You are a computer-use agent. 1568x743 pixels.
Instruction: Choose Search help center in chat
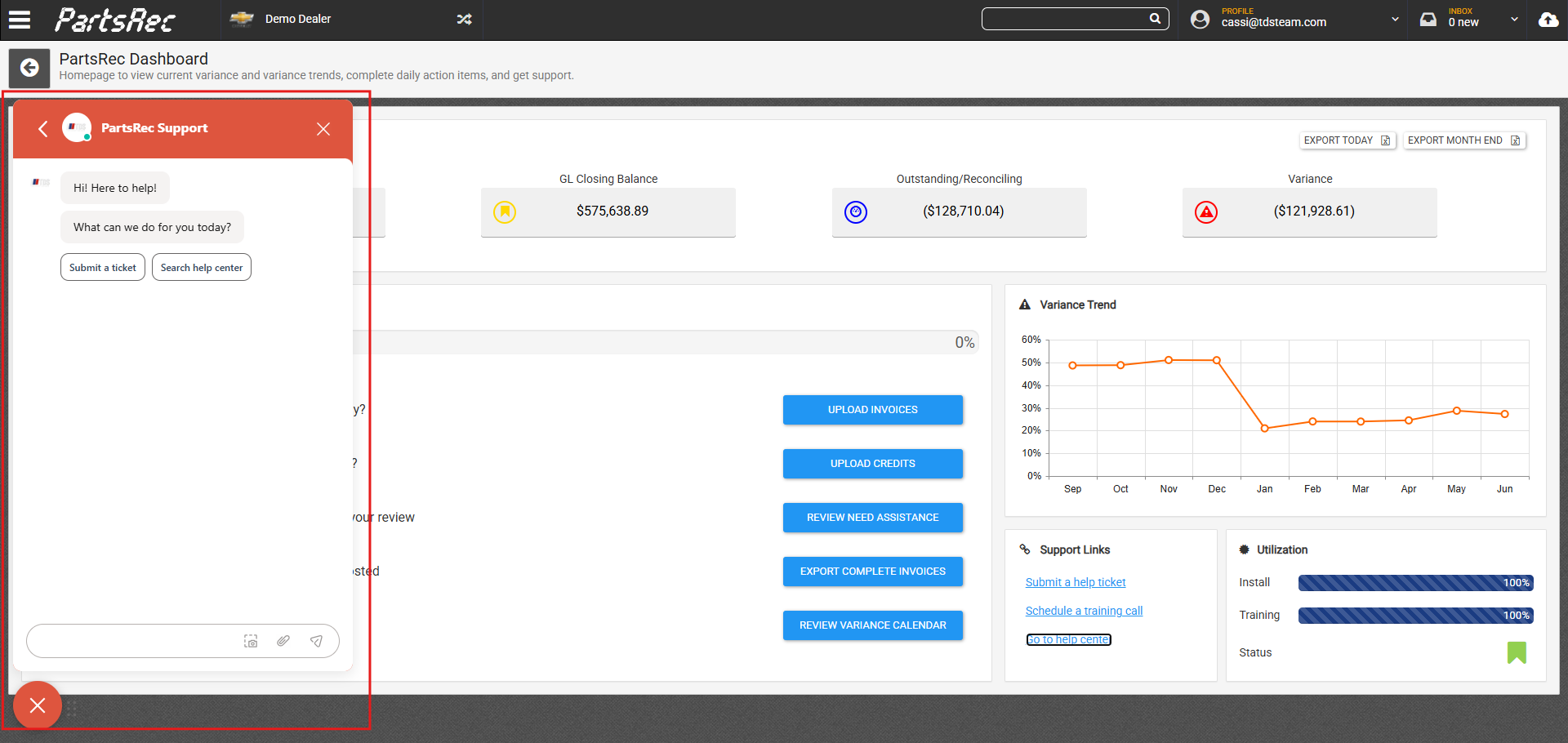[x=202, y=267]
